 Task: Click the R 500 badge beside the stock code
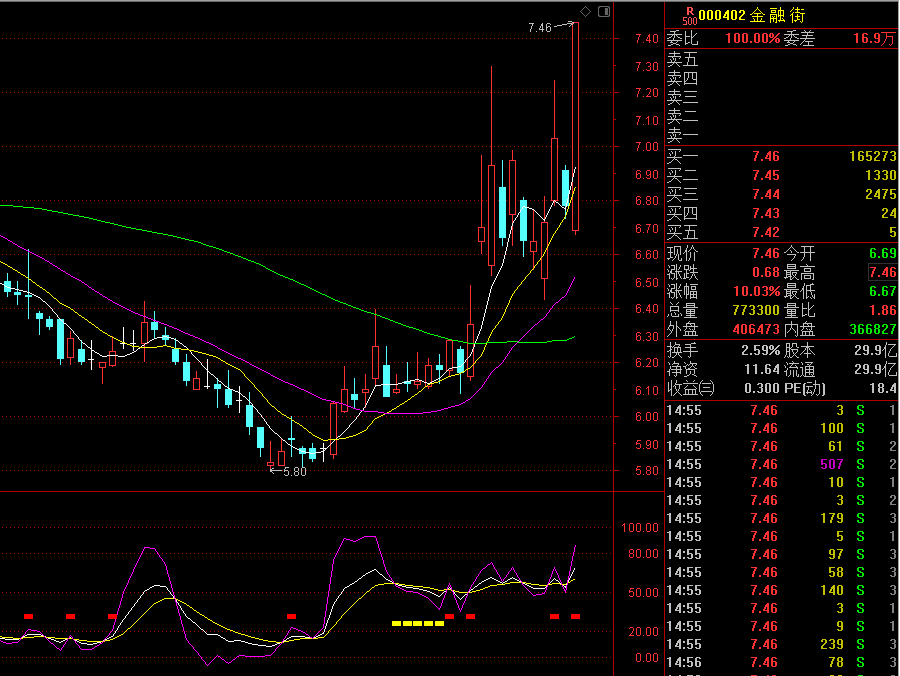(x=689, y=15)
